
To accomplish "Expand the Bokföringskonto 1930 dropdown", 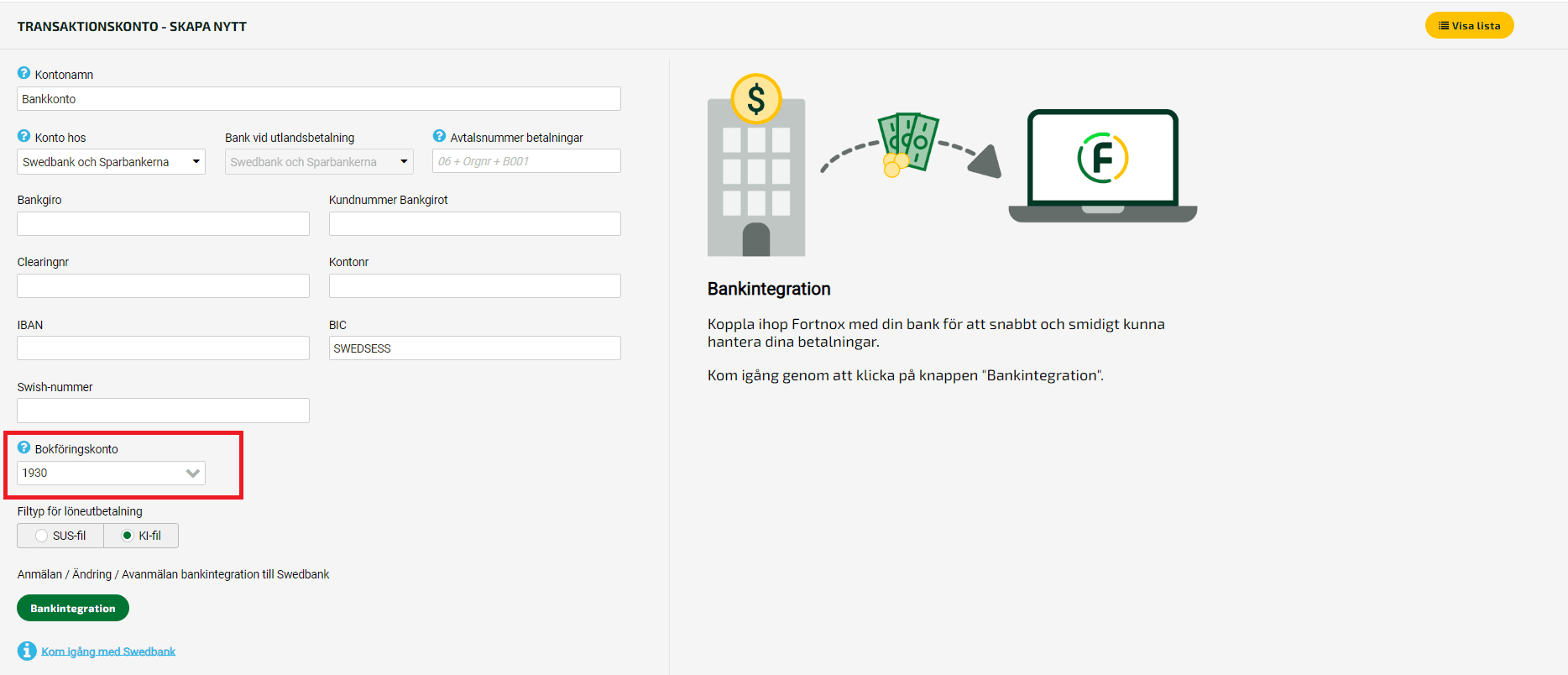I will coord(111,473).
